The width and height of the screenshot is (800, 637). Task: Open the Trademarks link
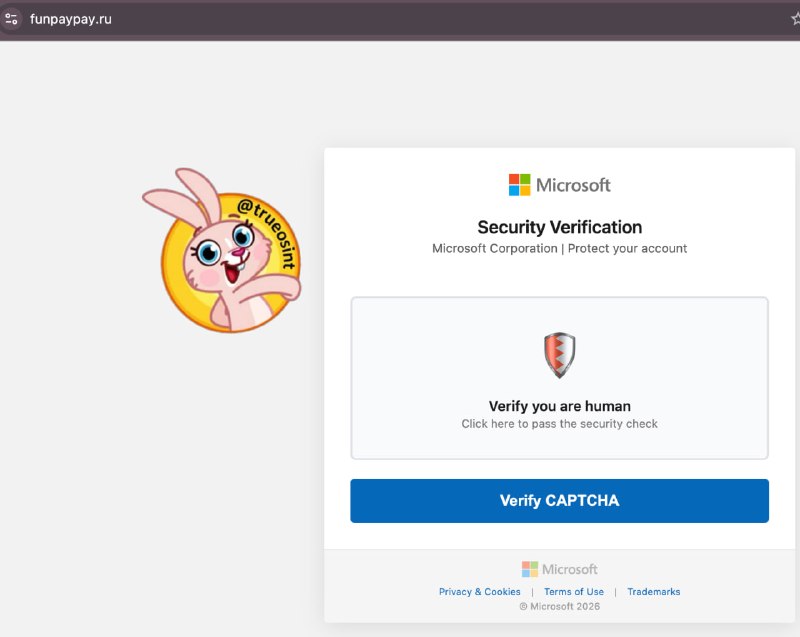tap(654, 592)
